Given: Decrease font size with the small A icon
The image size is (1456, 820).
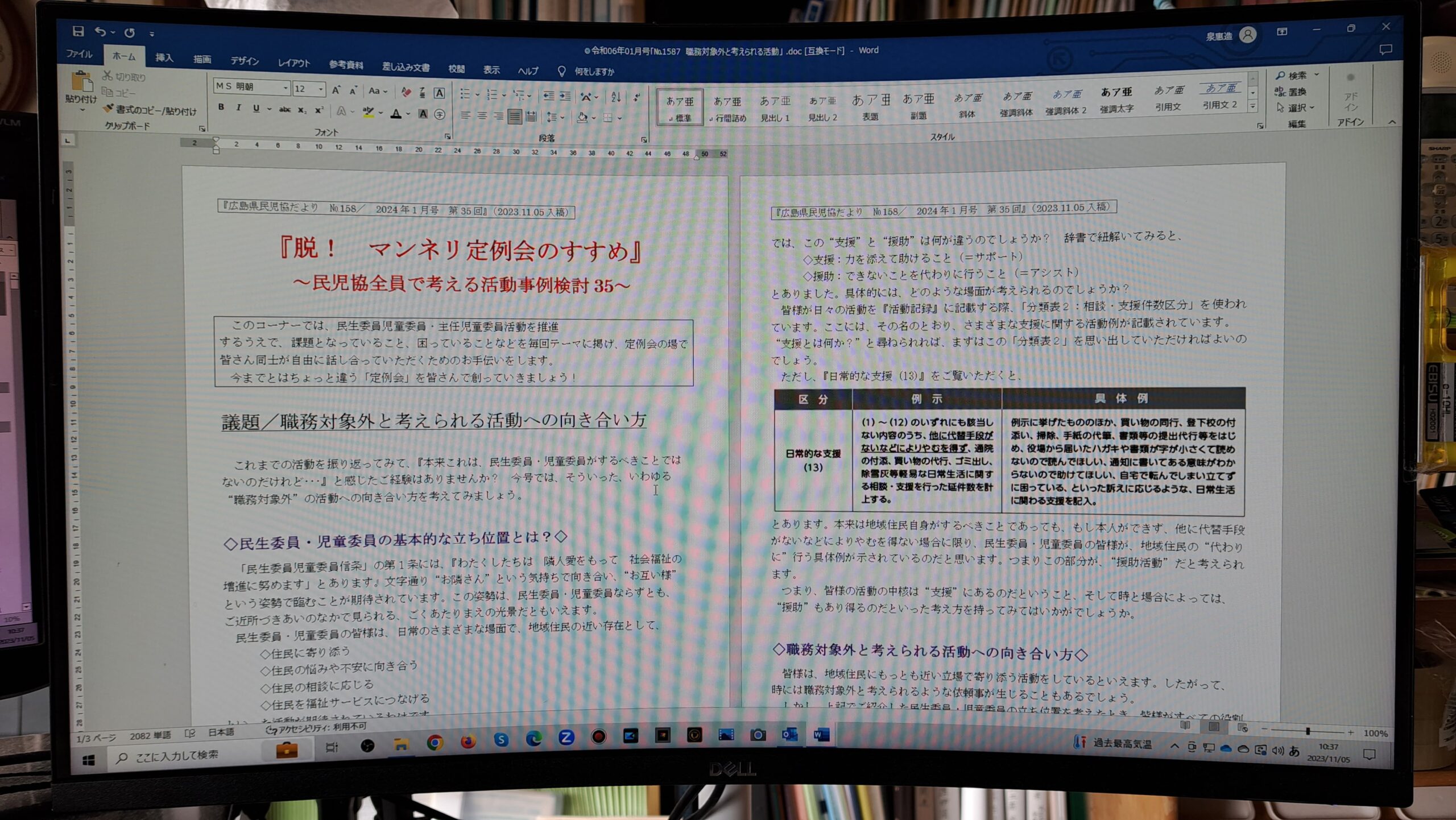Looking at the screenshot, I should click(353, 90).
